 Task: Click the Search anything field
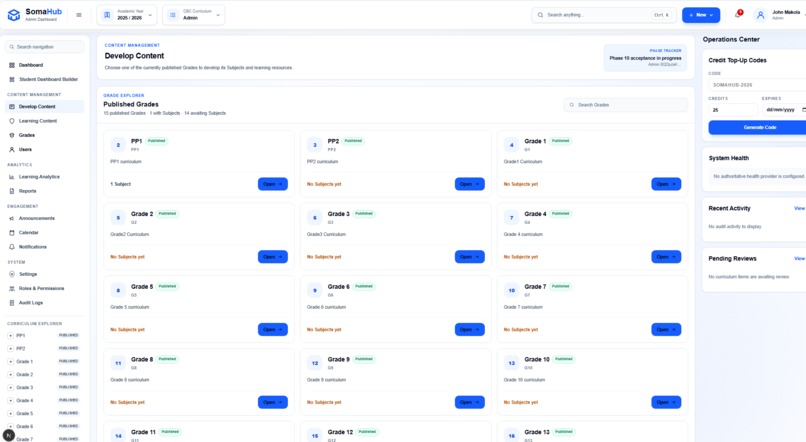click(603, 15)
